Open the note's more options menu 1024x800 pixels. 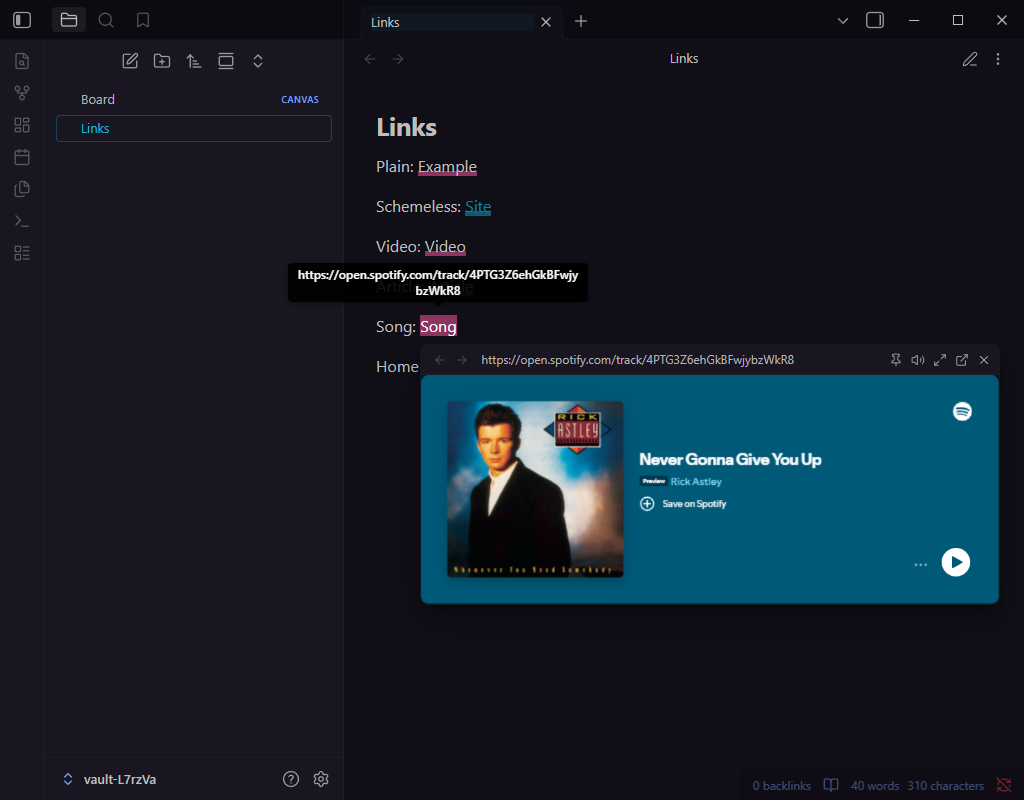[x=997, y=59]
